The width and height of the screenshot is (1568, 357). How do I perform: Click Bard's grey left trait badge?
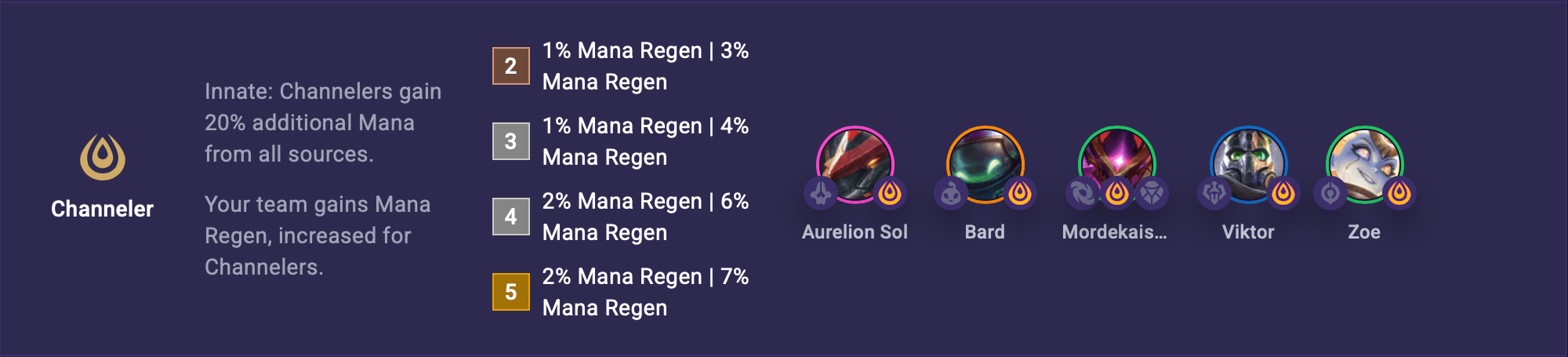[x=951, y=193]
